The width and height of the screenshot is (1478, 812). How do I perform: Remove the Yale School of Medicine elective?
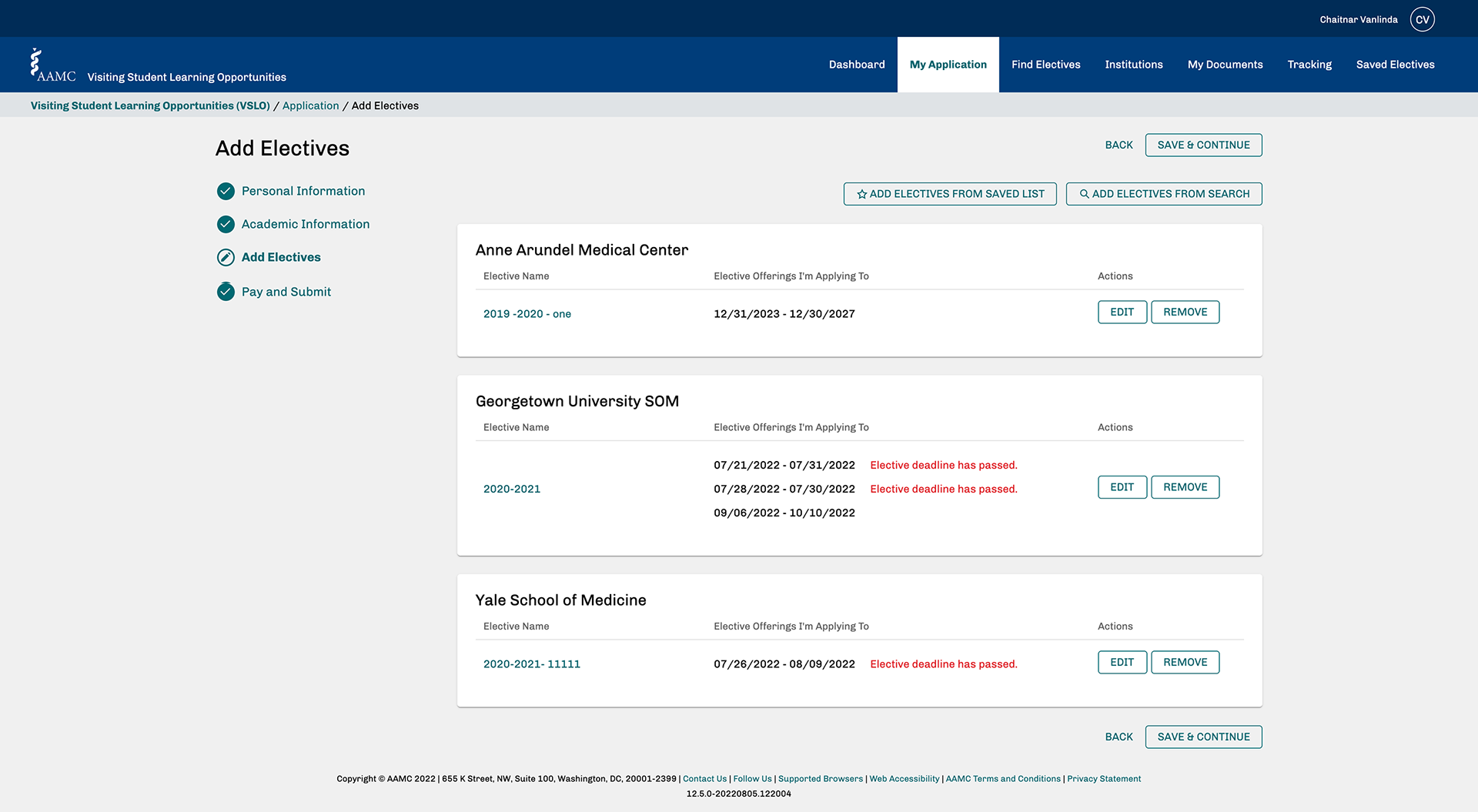1185,662
